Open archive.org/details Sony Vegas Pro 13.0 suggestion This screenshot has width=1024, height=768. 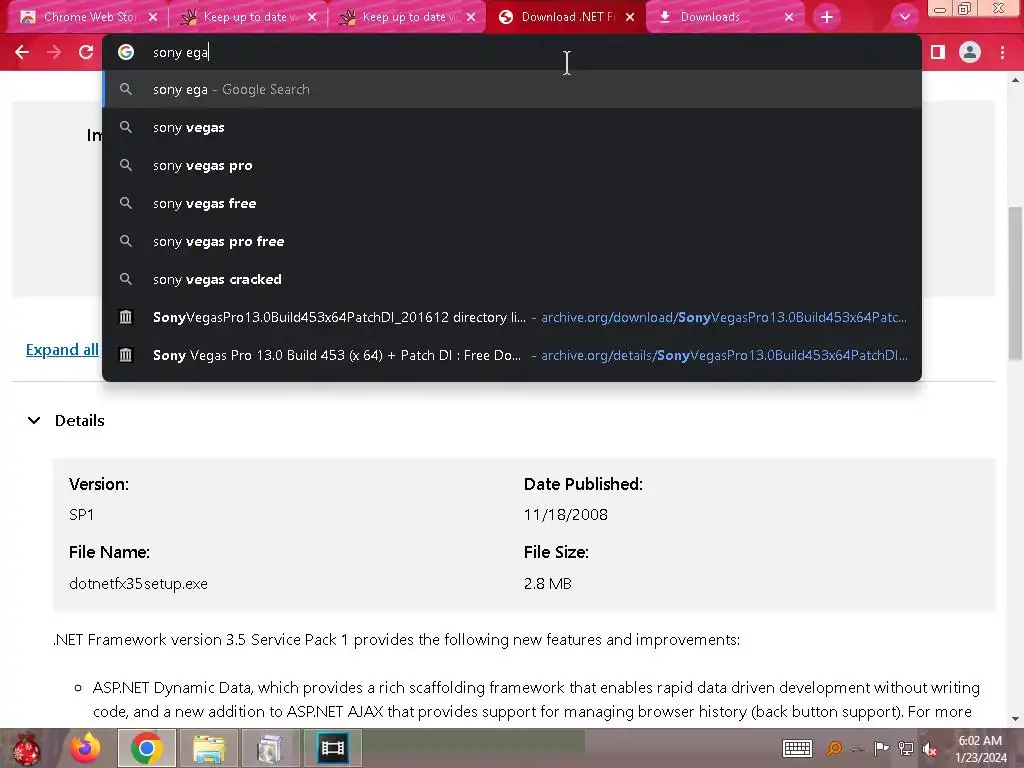coord(512,355)
